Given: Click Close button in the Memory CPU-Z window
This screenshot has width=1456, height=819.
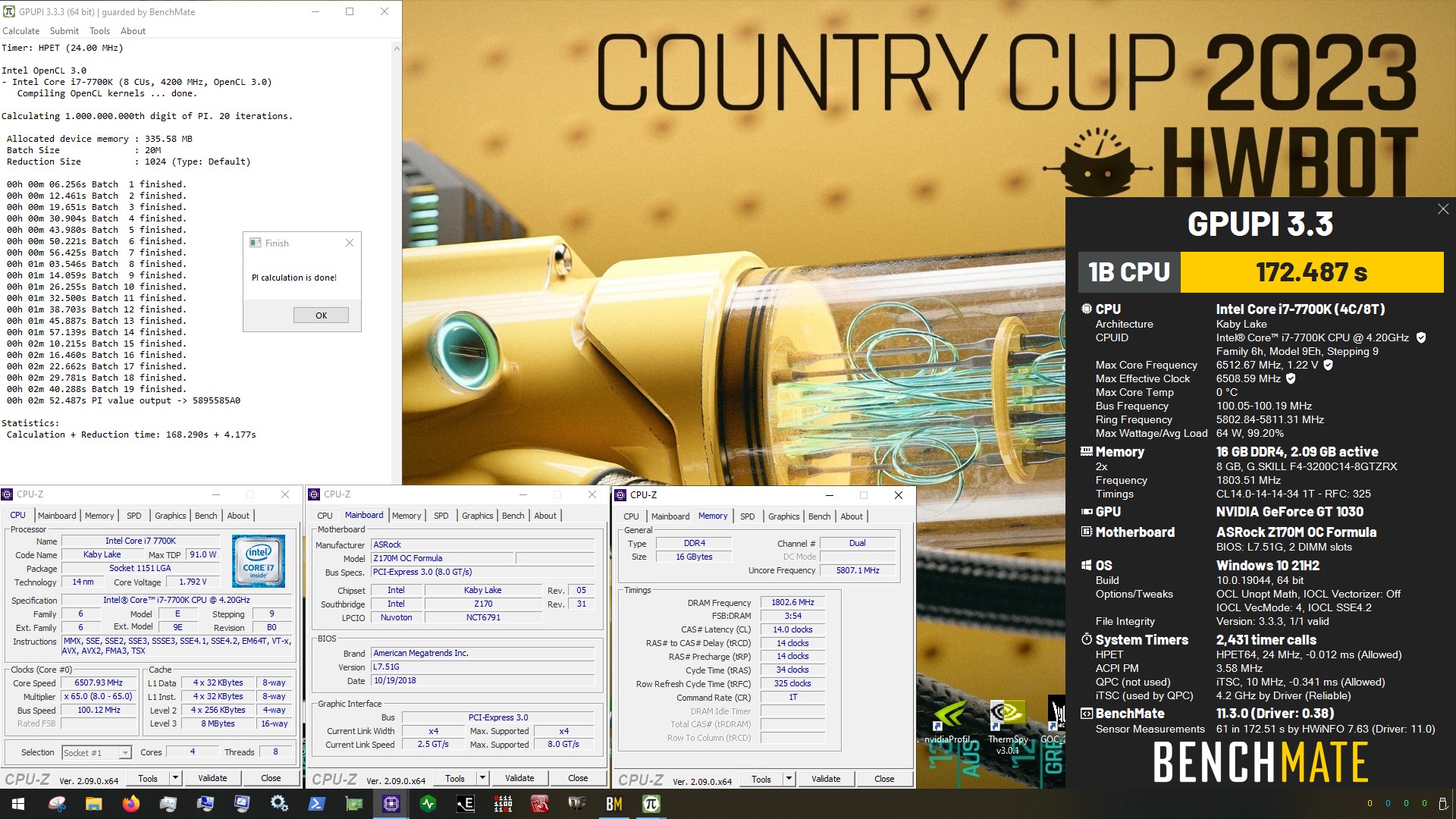Looking at the screenshot, I should 884,779.
